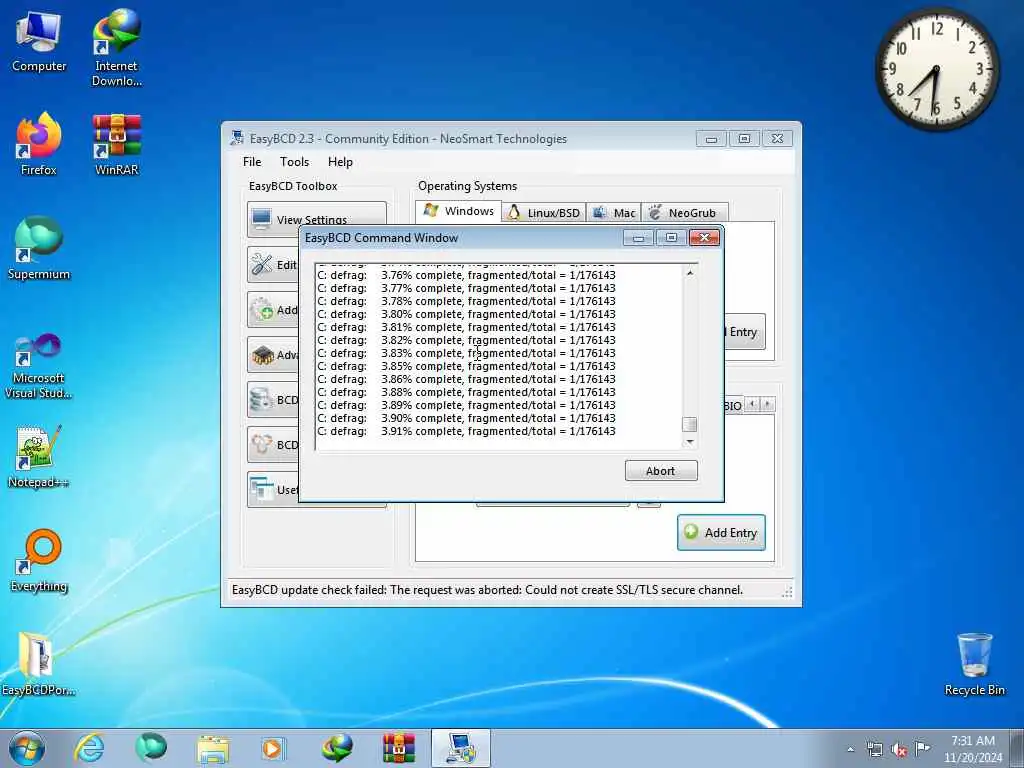Select Microsoft Visual Studio desktop shortcut
The height and width of the screenshot is (768, 1024).
[x=39, y=366]
